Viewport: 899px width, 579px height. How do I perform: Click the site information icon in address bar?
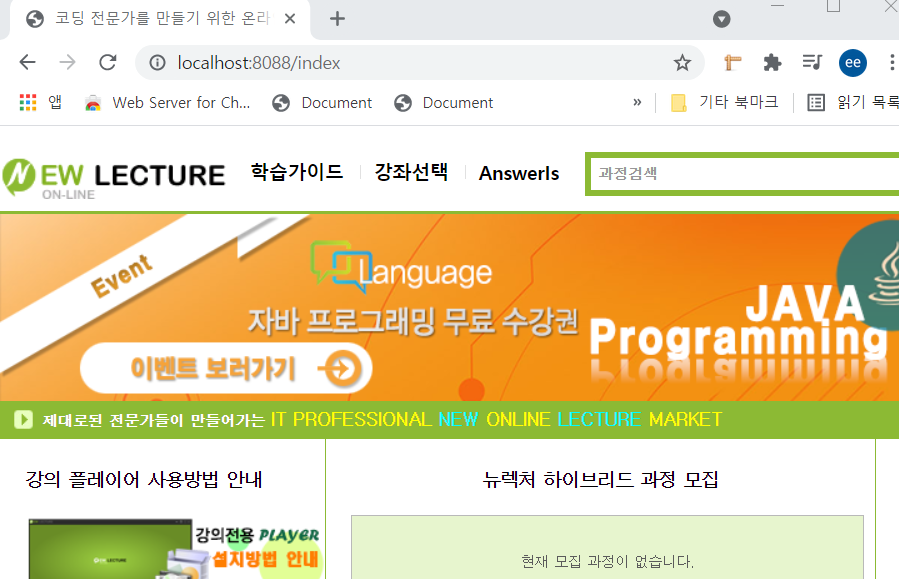tap(158, 62)
